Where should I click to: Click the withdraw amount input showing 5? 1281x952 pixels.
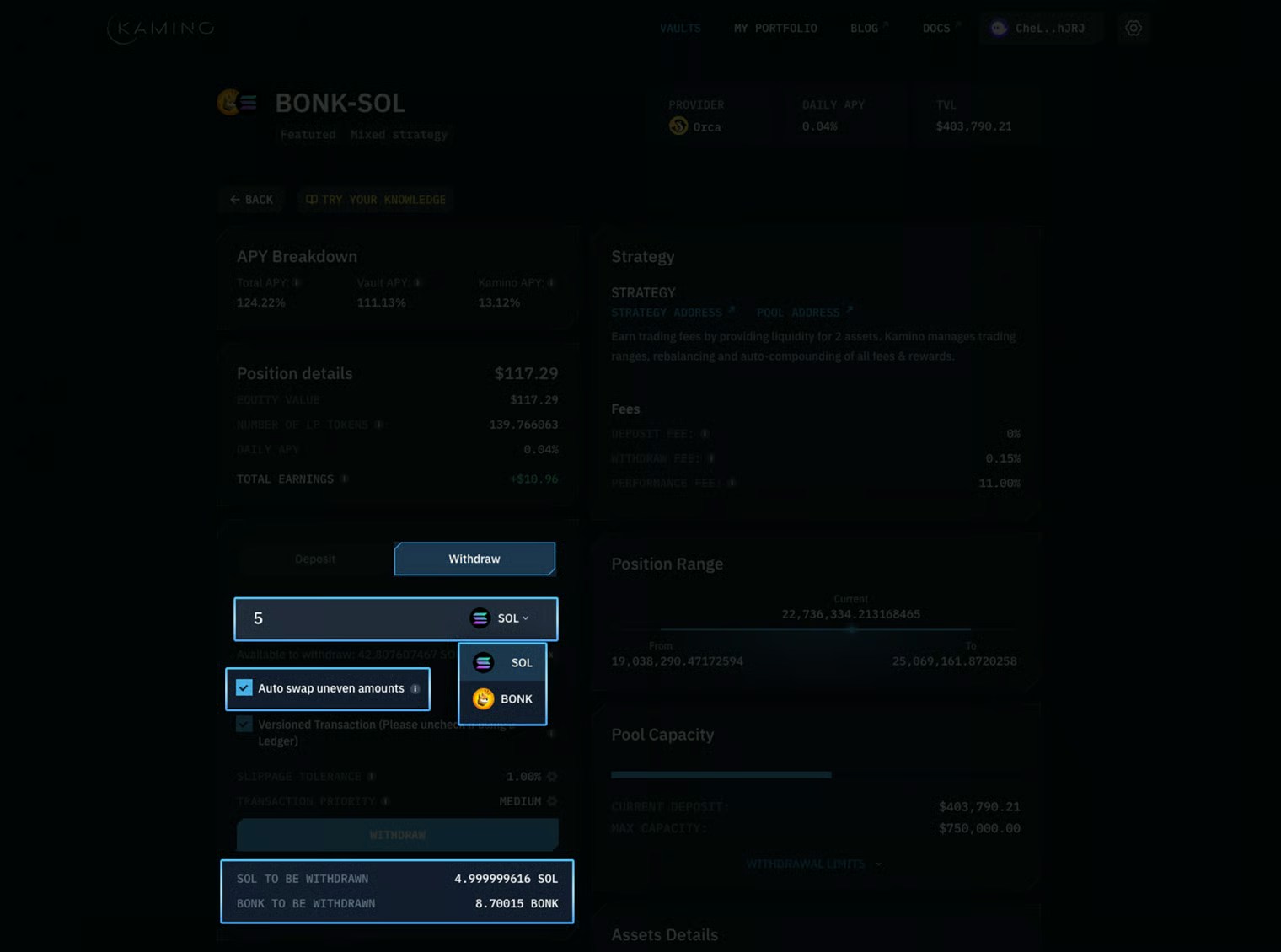coord(337,618)
